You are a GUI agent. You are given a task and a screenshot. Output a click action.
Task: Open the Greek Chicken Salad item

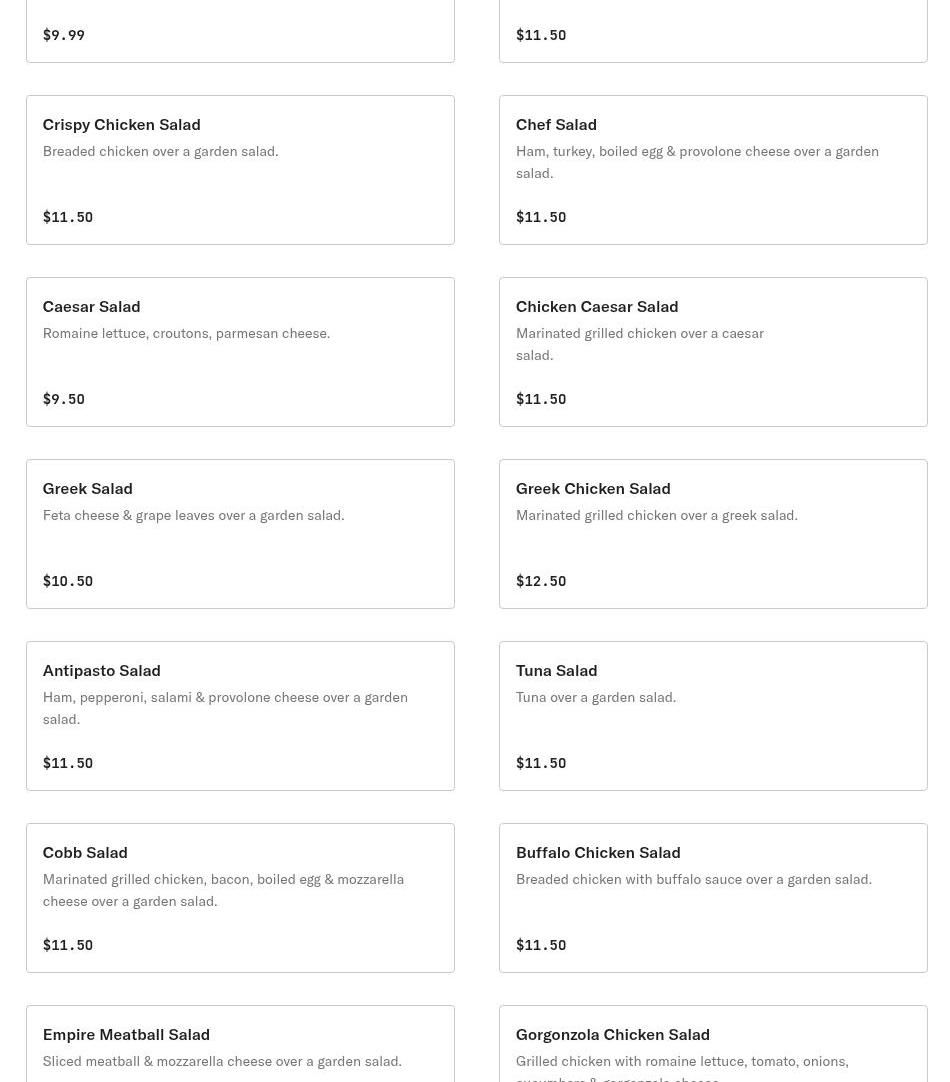click(x=713, y=534)
